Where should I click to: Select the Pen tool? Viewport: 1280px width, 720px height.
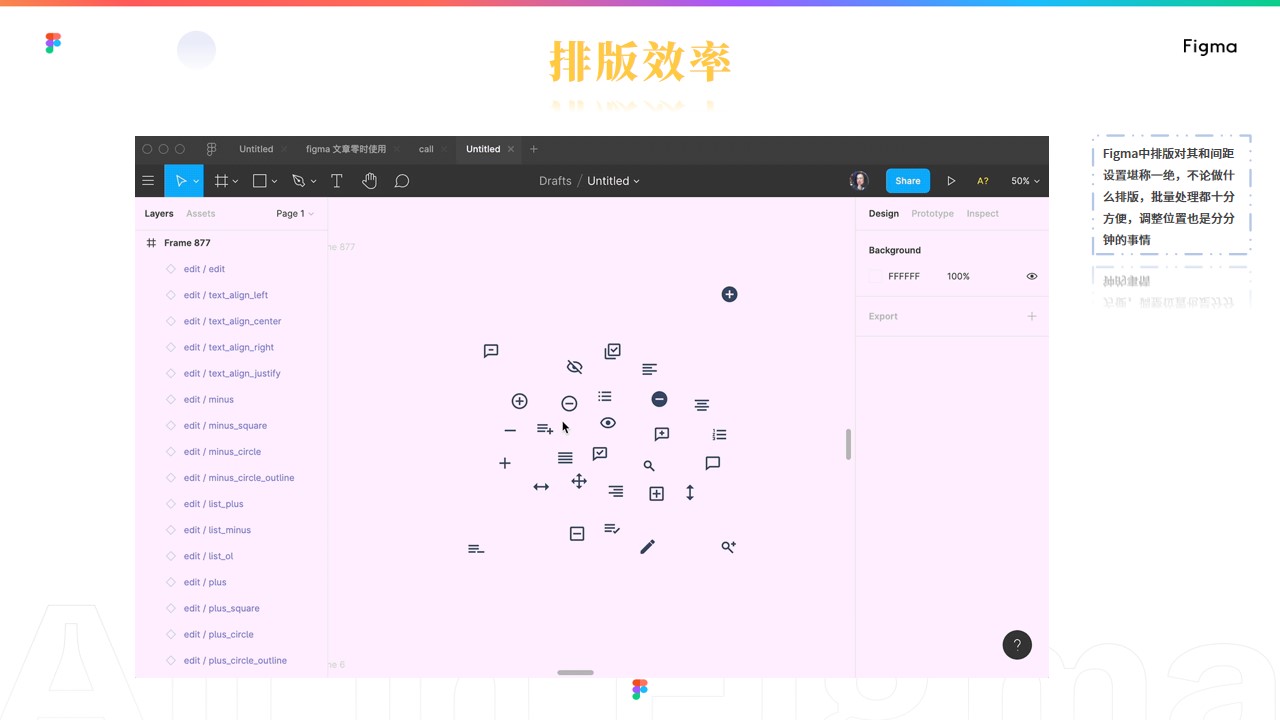[298, 181]
